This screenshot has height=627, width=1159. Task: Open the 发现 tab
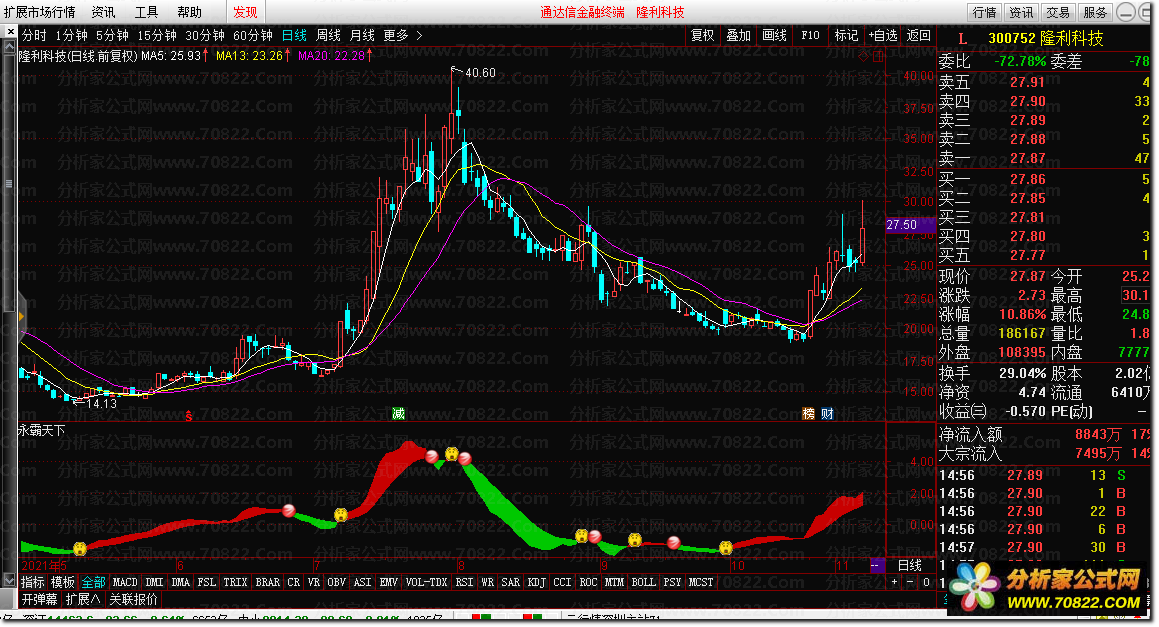click(x=245, y=12)
